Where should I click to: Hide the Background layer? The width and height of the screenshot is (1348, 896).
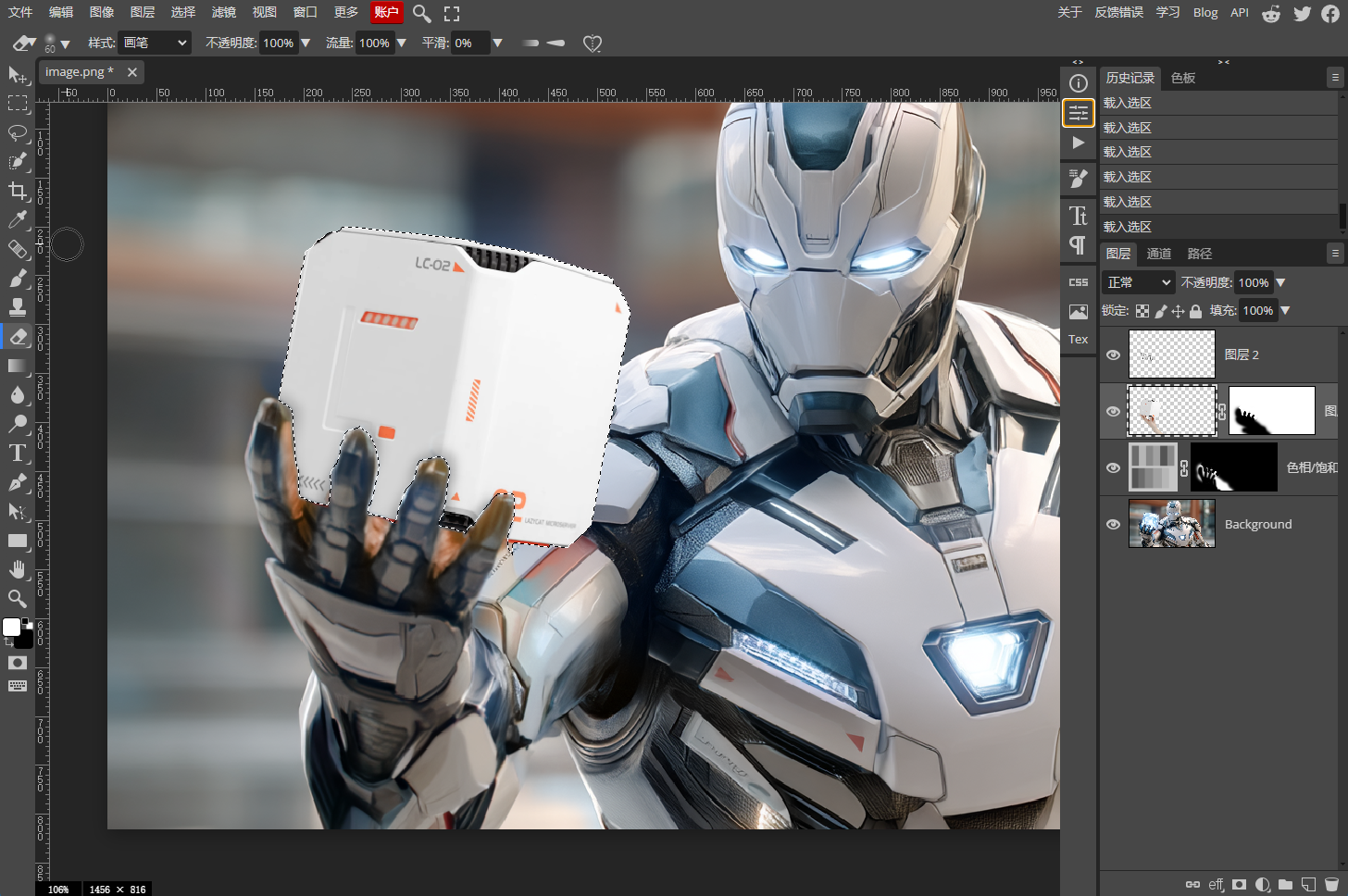[1113, 524]
